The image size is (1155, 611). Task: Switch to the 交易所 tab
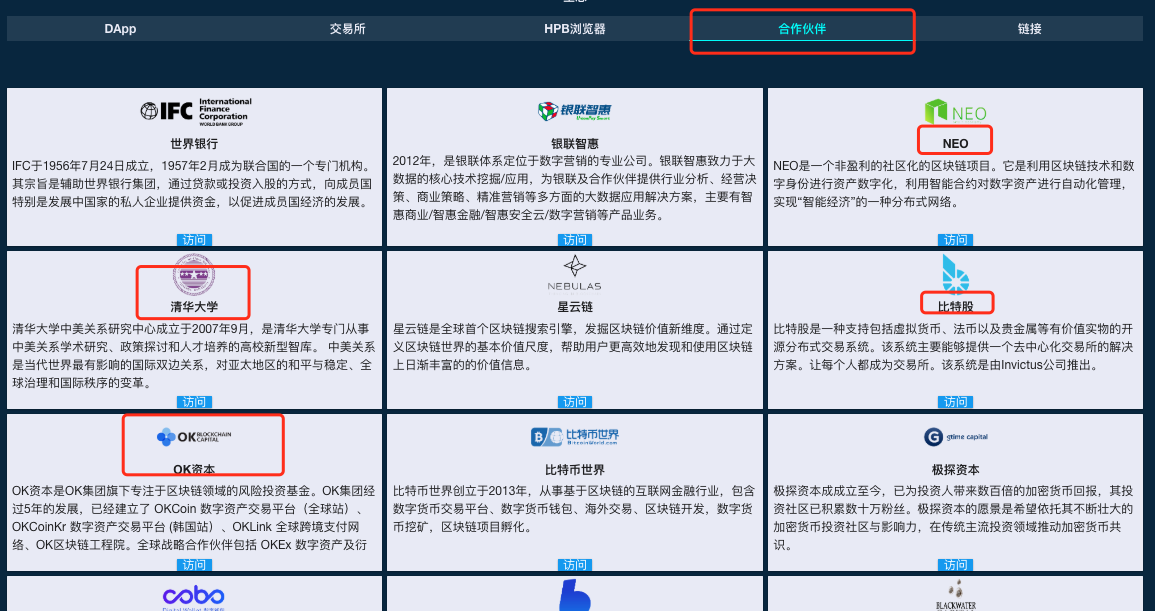coord(348,29)
